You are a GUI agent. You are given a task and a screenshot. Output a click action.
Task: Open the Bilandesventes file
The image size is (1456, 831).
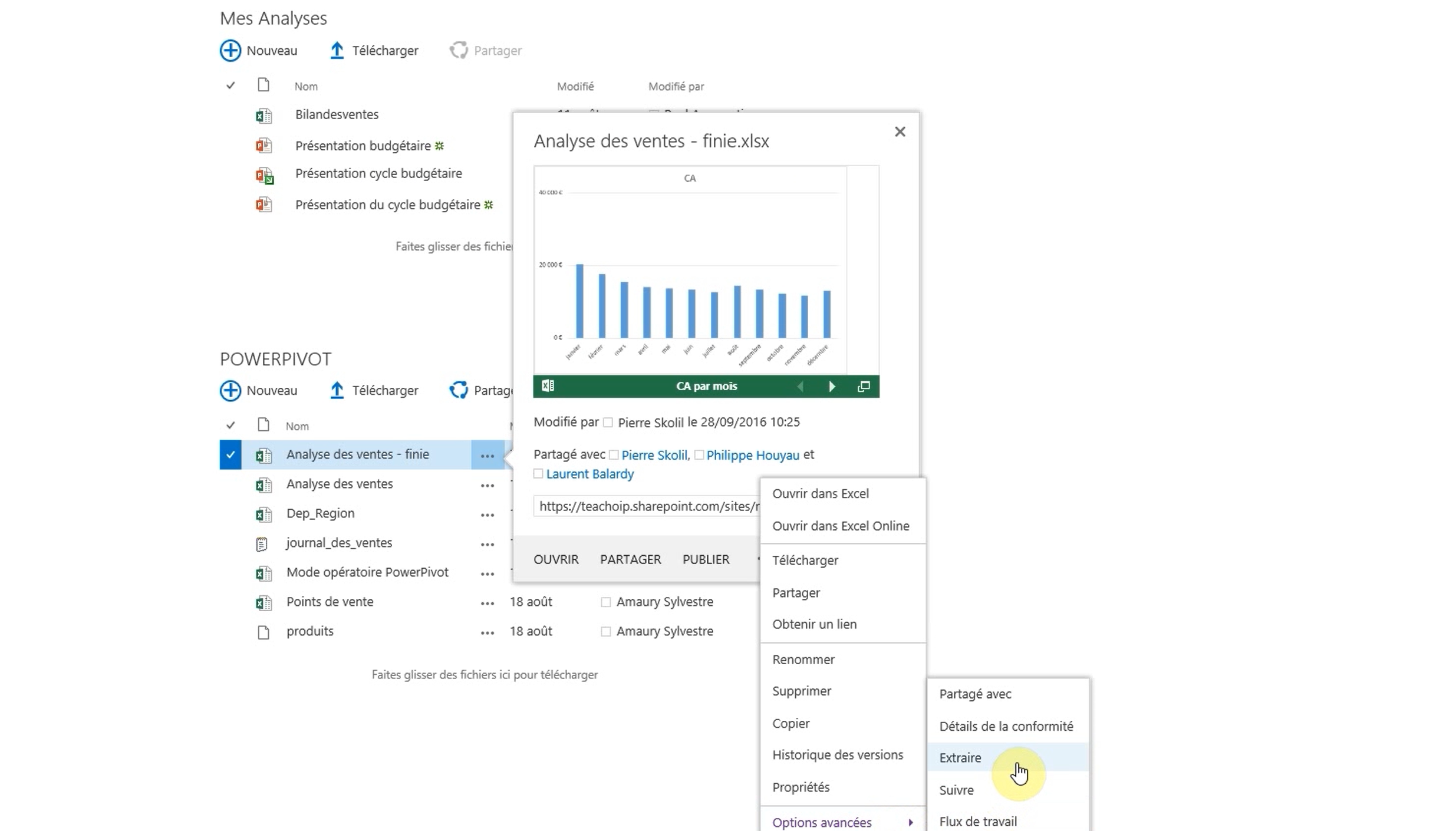[x=337, y=114]
